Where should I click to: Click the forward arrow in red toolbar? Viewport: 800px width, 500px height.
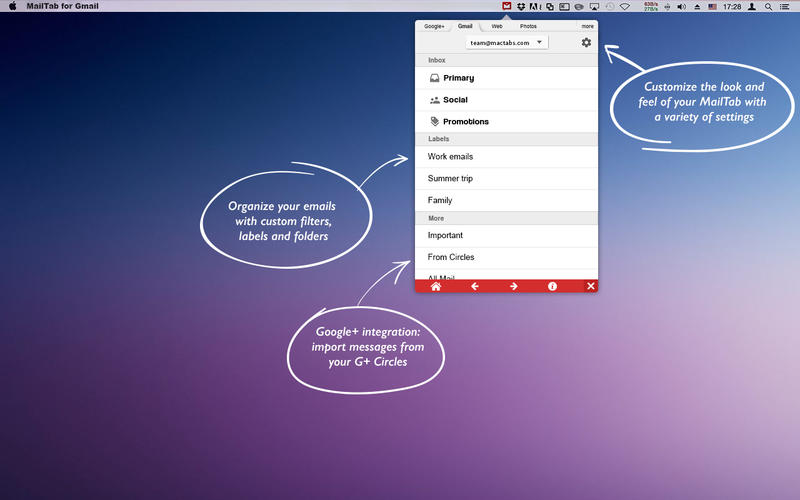513,286
